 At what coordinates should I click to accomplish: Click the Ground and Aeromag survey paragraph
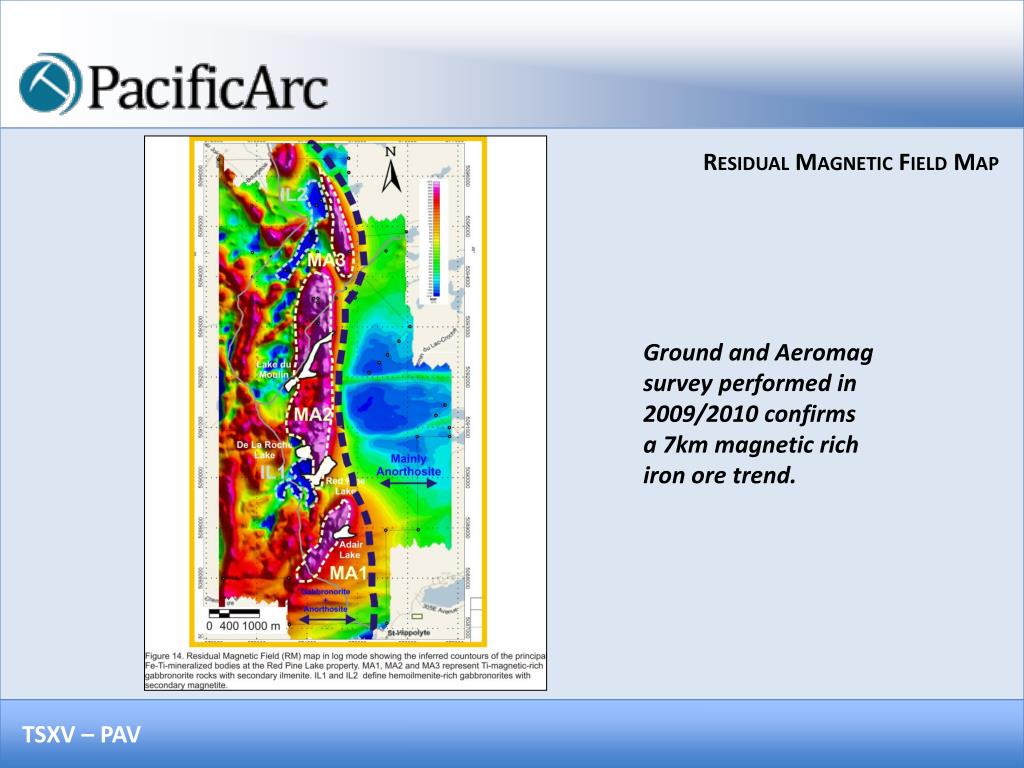(758, 414)
